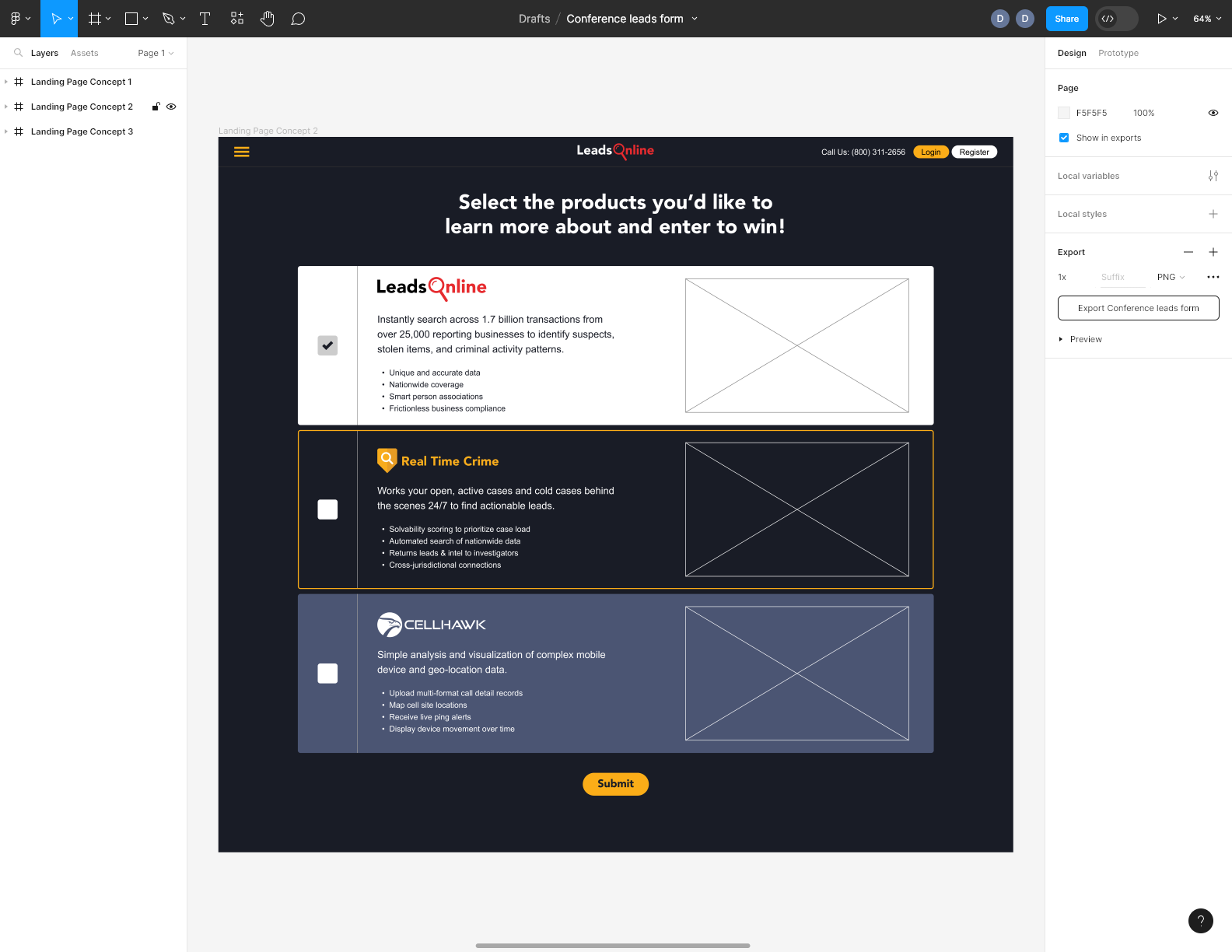Click LeadsOnline card image placeholder
The height and width of the screenshot is (952, 1232).
(x=797, y=345)
